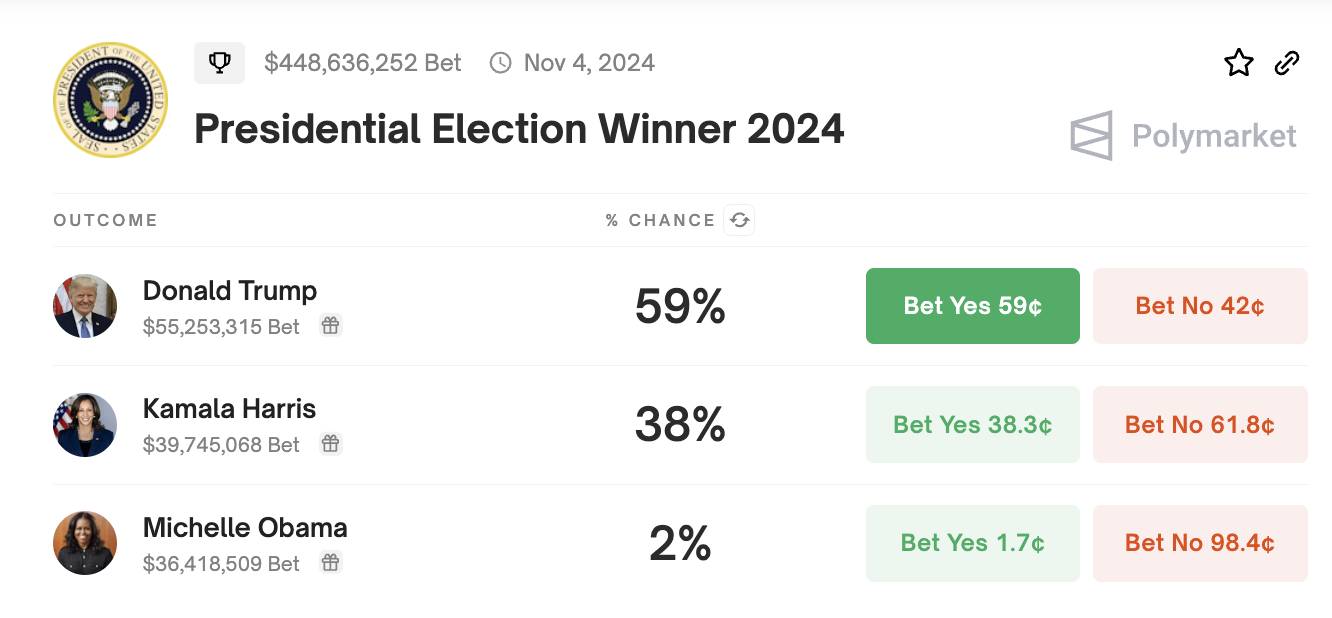The height and width of the screenshot is (618, 1332).
Task: Click the trophy icon badge
Action: click(x=219, y=63)
